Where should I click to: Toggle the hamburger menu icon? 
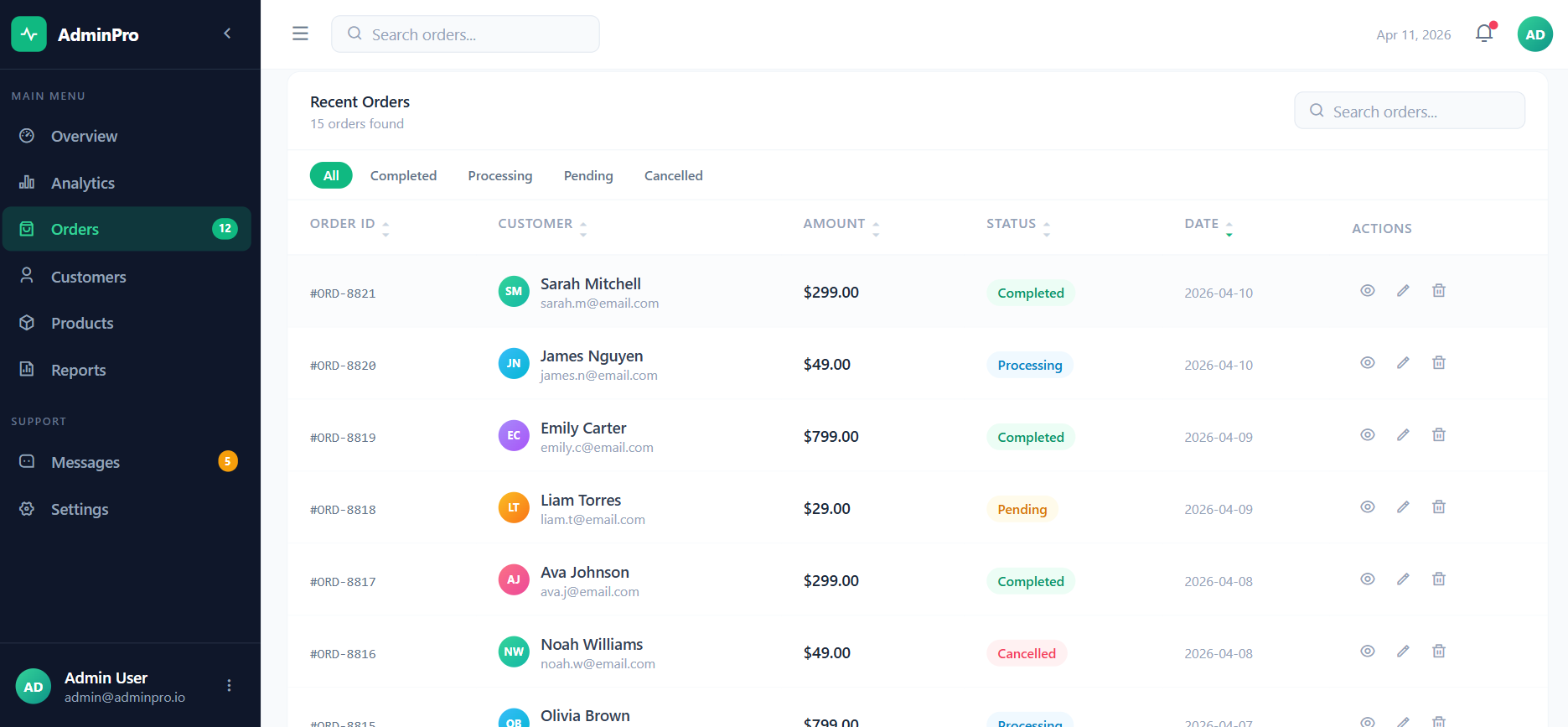tap(300, 34)
